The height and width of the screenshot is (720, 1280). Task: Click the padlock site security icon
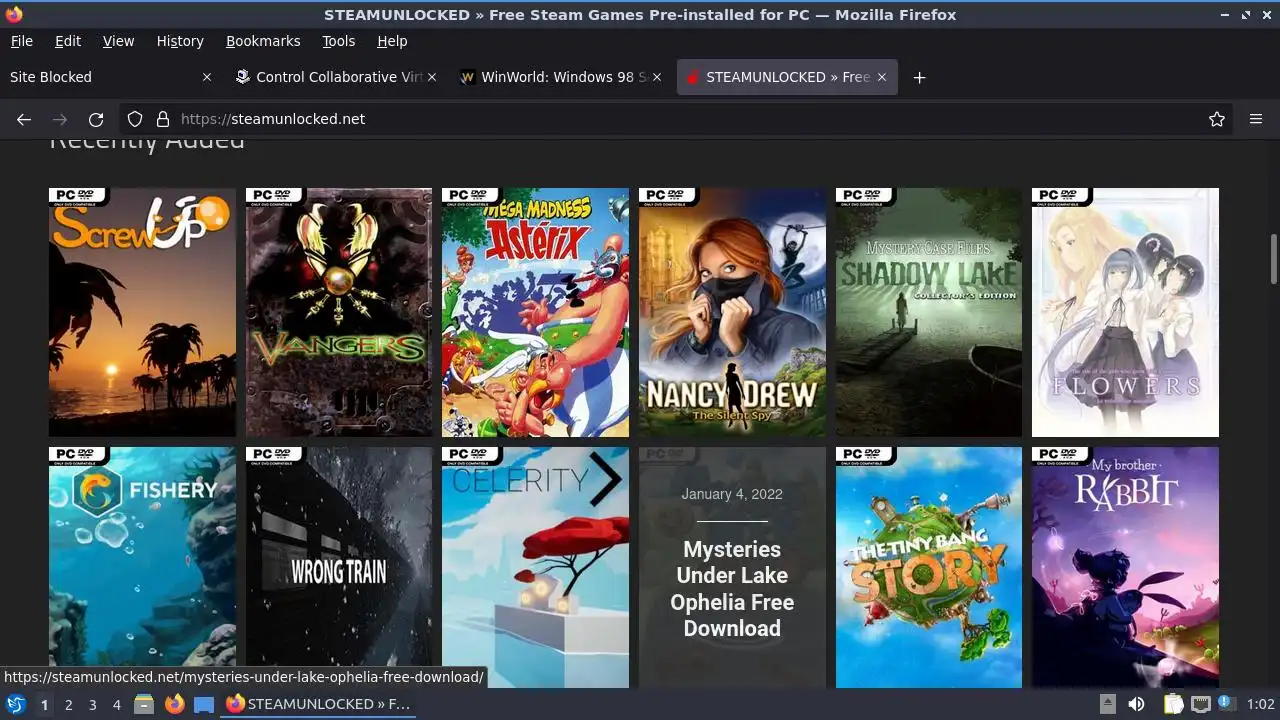point(163,119)
